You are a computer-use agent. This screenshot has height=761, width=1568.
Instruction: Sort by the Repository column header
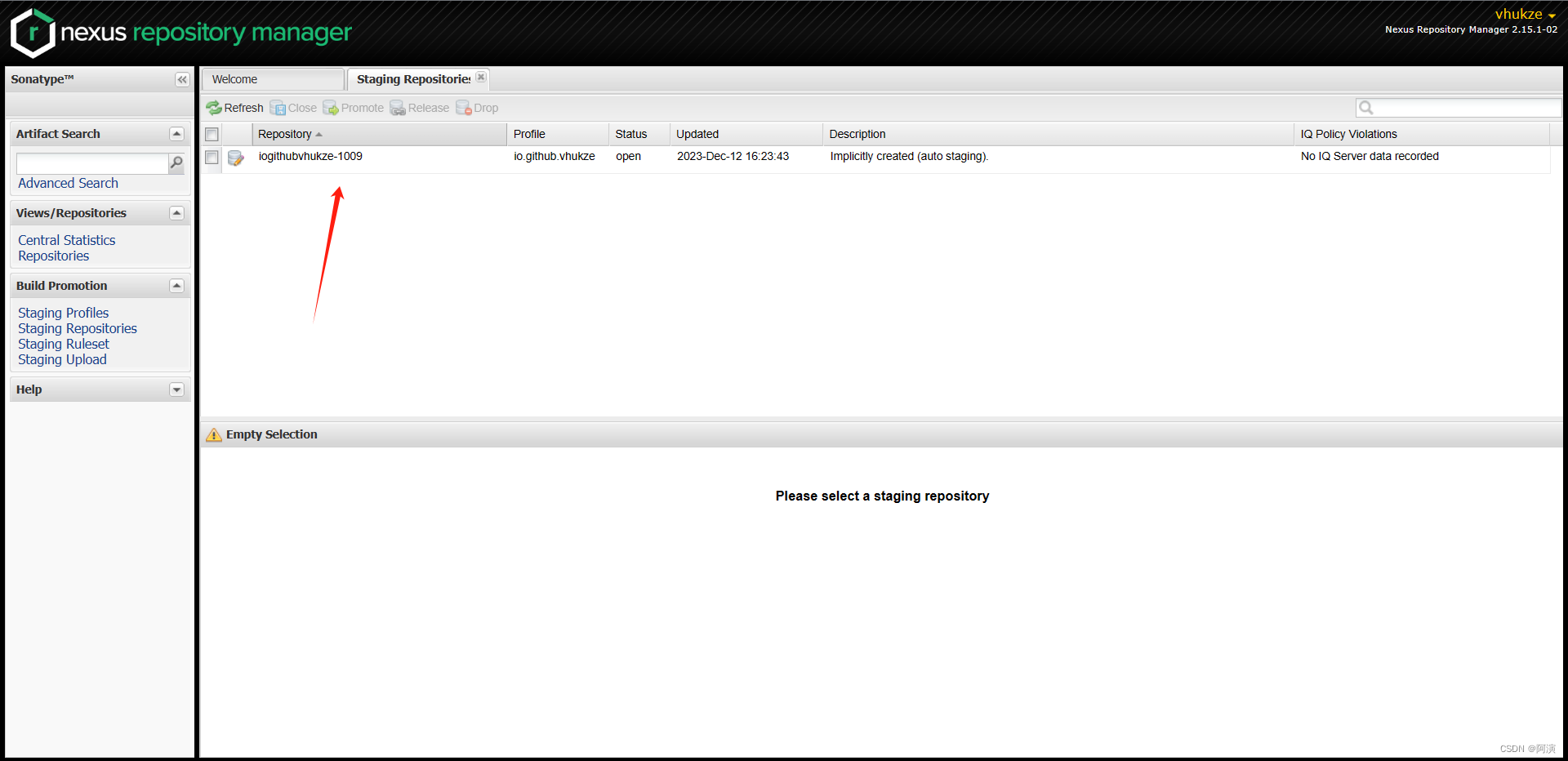(379, 134)
